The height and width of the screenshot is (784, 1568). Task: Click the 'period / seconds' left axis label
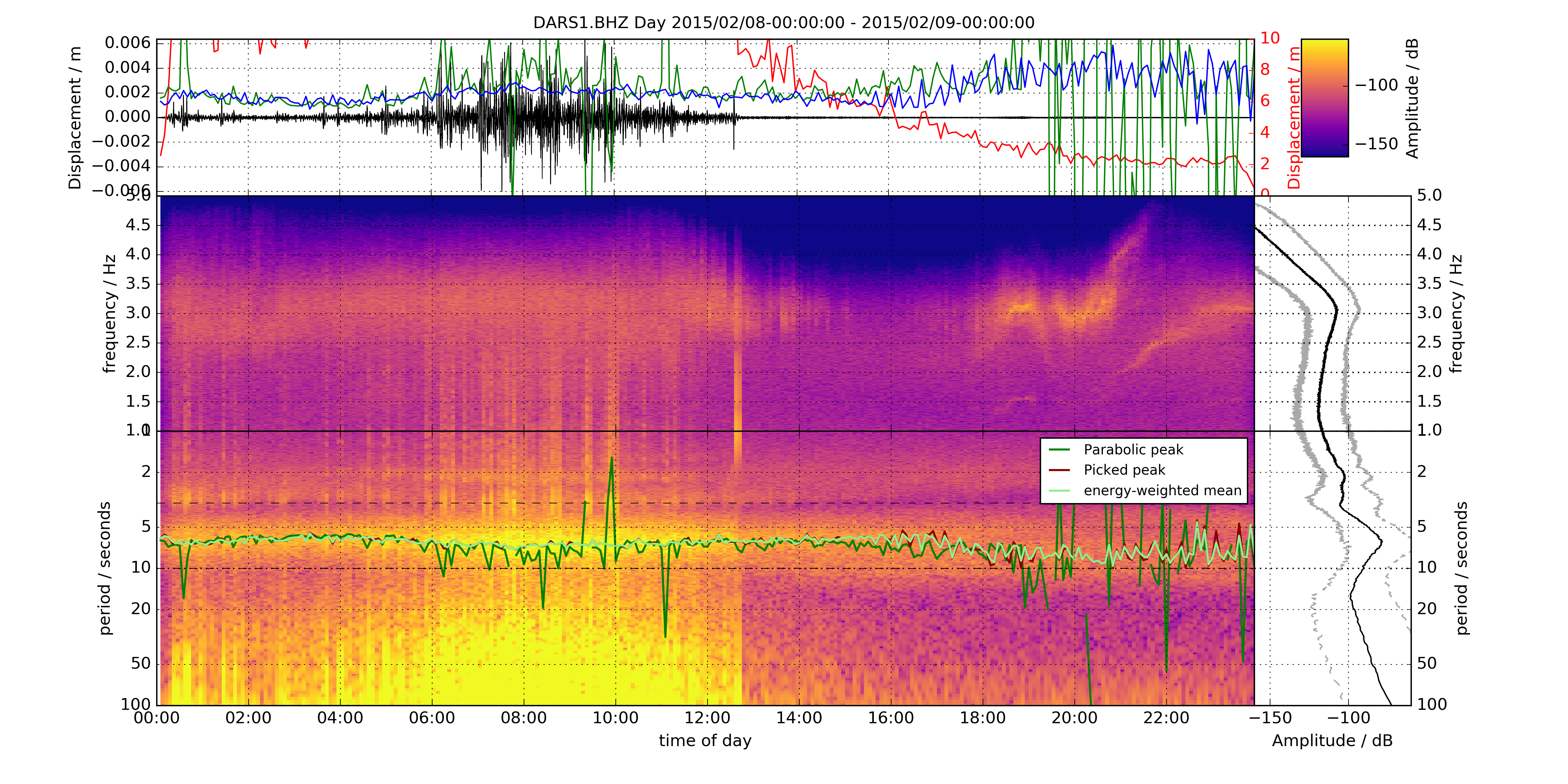(105, 568)
